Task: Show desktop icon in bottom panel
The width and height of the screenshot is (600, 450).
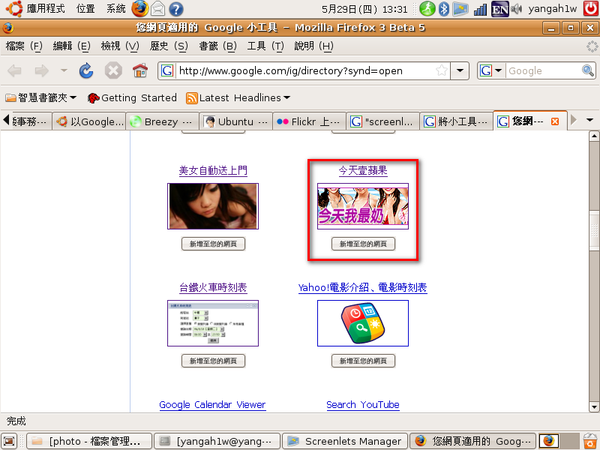Action: point(9,441)
